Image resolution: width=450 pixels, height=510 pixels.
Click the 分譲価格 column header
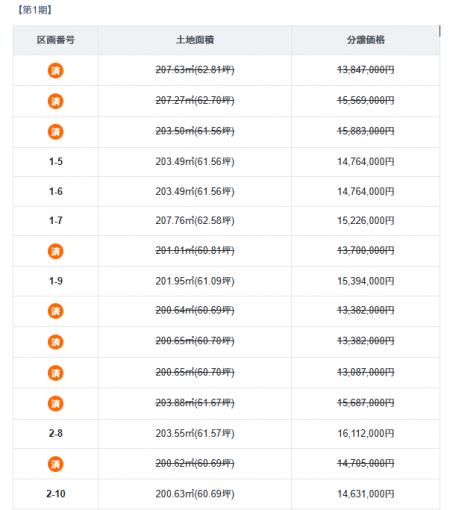366,40
